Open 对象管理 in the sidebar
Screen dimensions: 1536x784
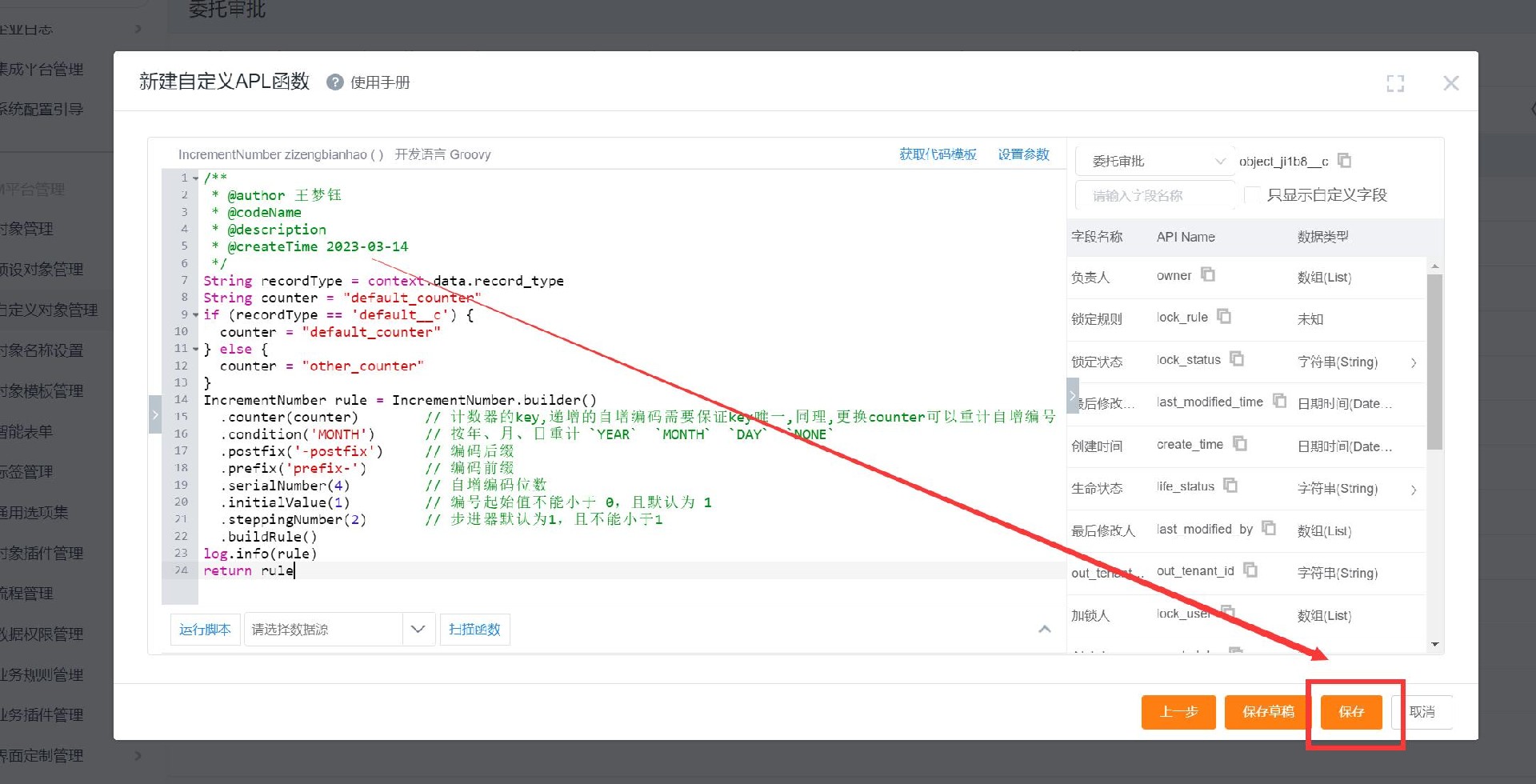26,229
